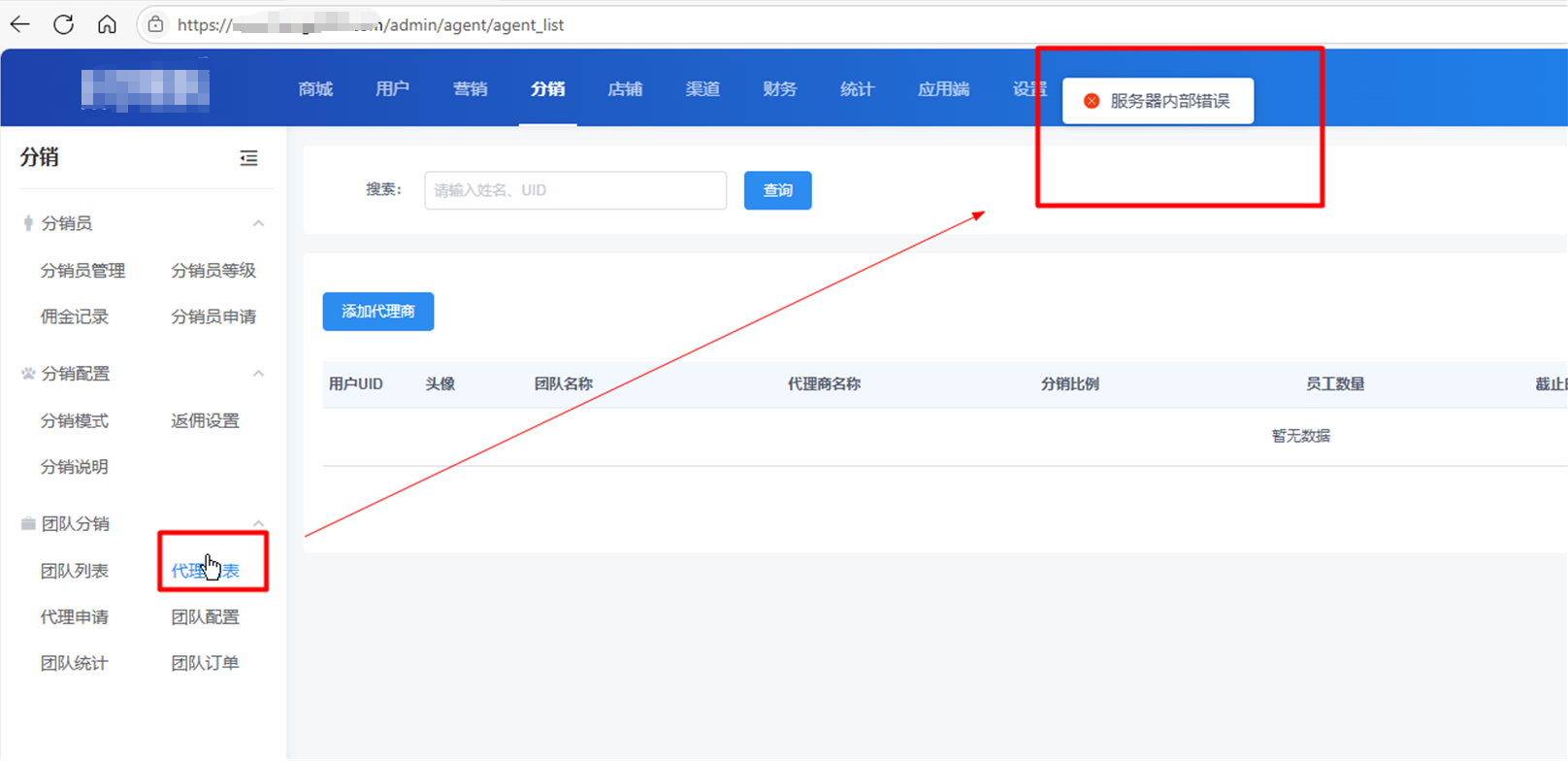Collapse the 分销员 menu group
This screenshot has height=763, width=1568.
[x=258, y=223]
